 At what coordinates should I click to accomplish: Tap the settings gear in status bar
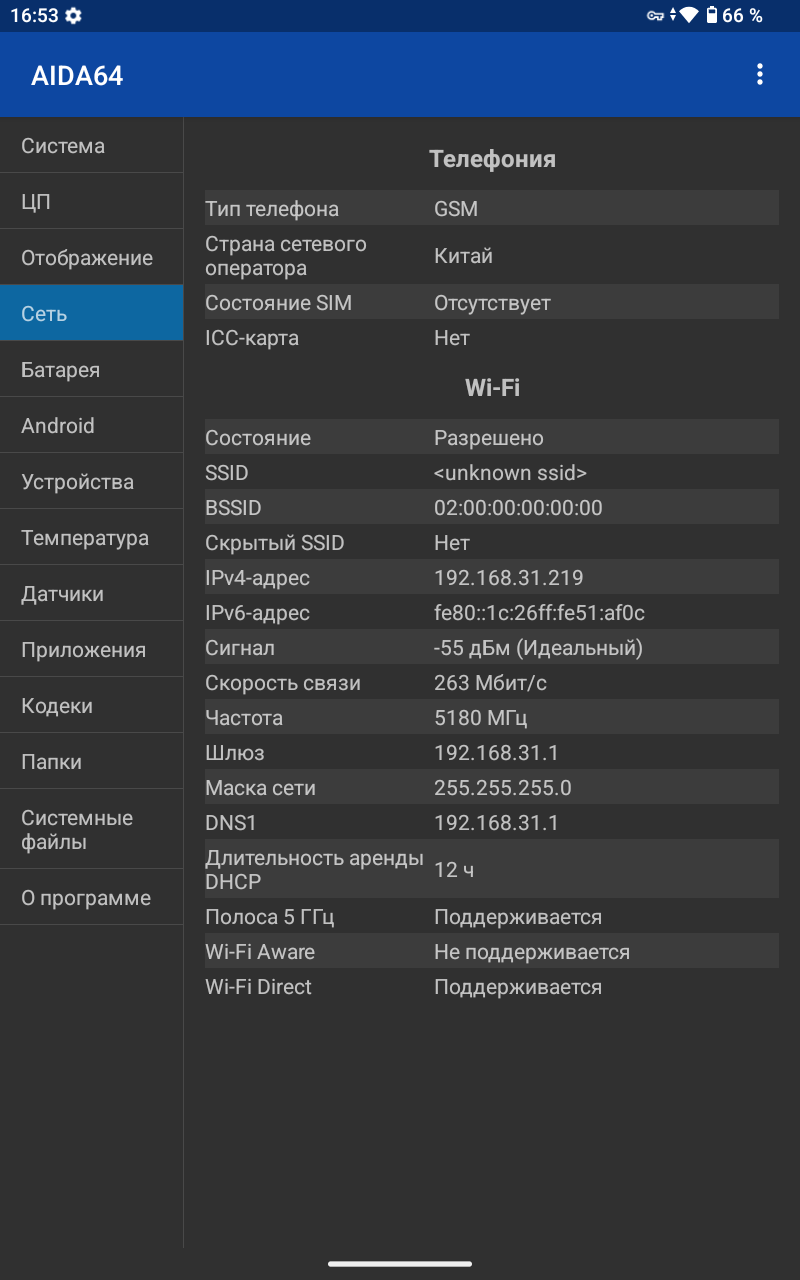pyautogui.click(x=73, y=16)
